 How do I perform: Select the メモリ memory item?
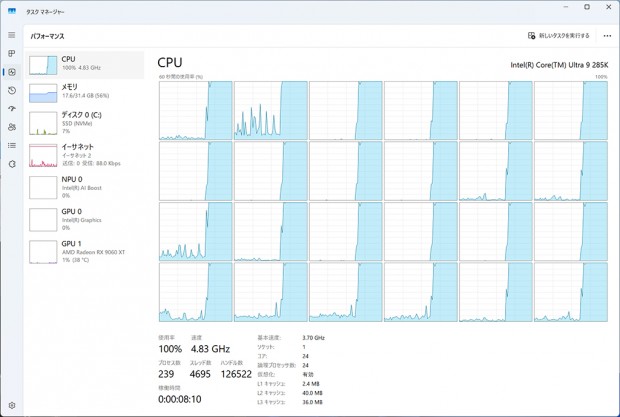coord(85,92)
